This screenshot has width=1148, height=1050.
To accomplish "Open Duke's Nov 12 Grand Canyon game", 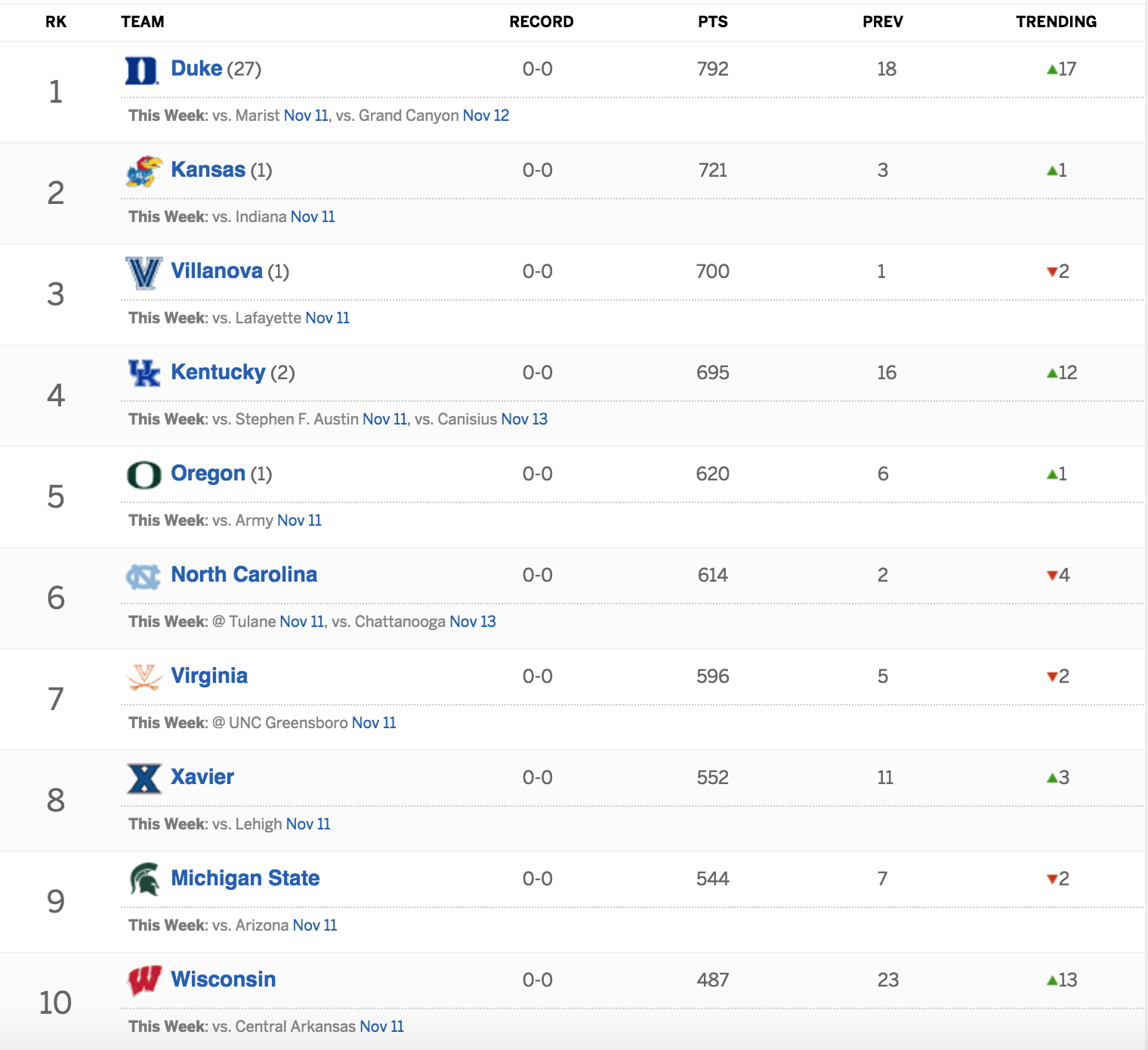I will [x=486, y=116].
